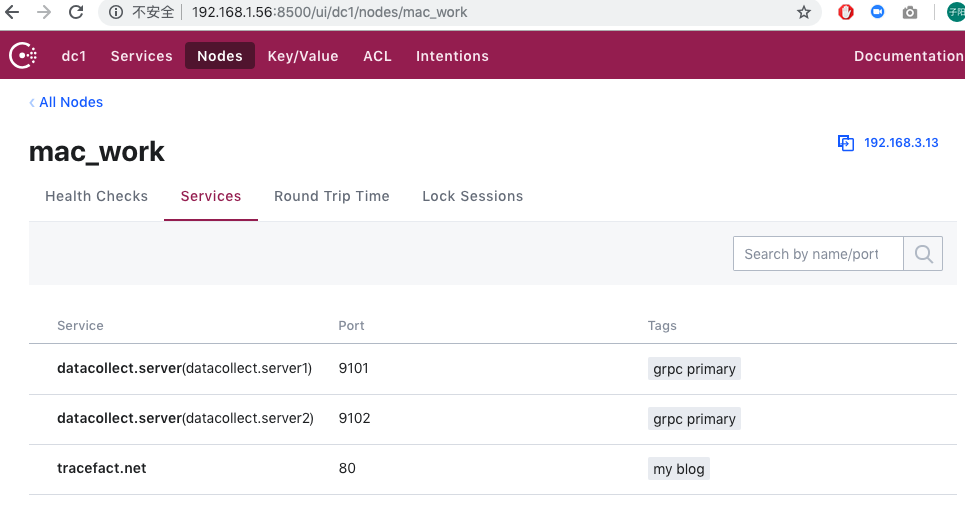Reload the page in the browser
Viewport: 965px width, 516px height.
76,13
